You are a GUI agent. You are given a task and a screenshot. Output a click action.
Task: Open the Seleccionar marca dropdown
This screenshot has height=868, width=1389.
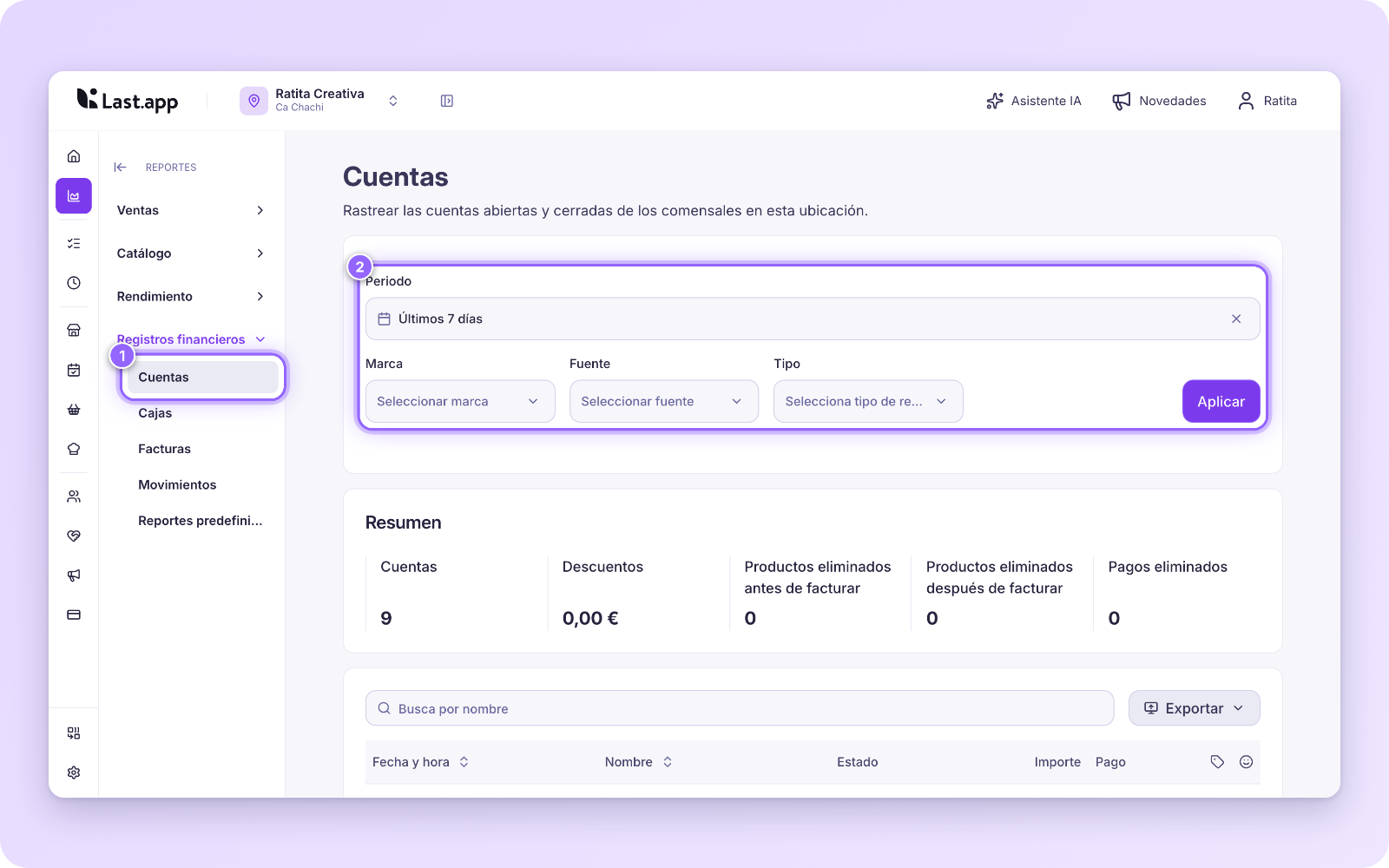pyautogui.click(x=460, y=401)
